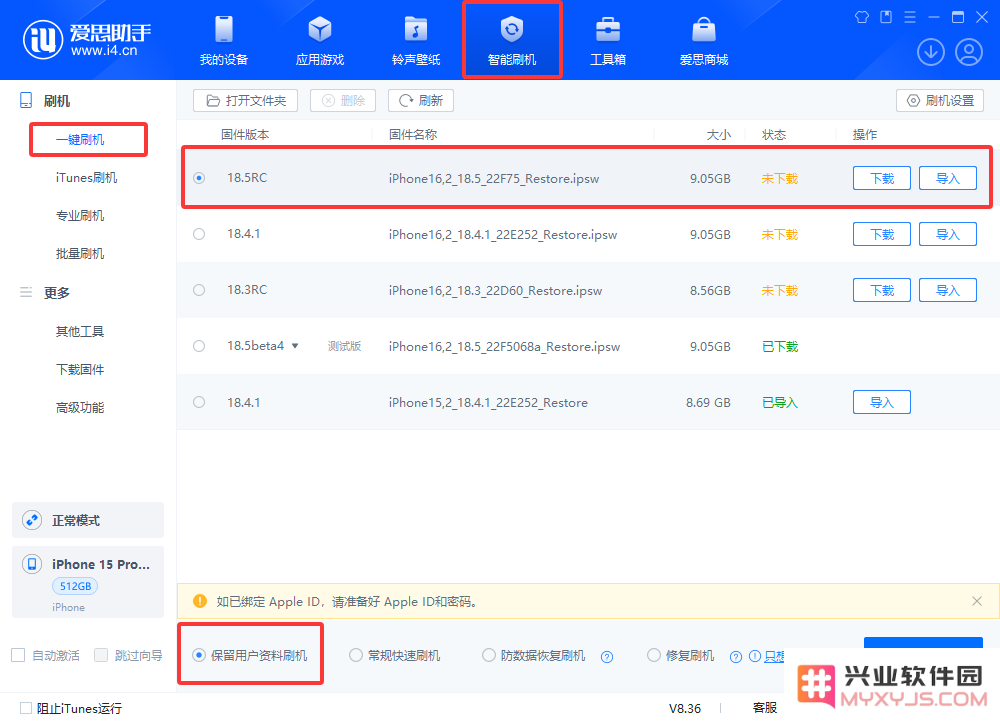Click the 512GB storage badge
The height and width of the screenshot is (723, 1000).
(x=75, y=586)
